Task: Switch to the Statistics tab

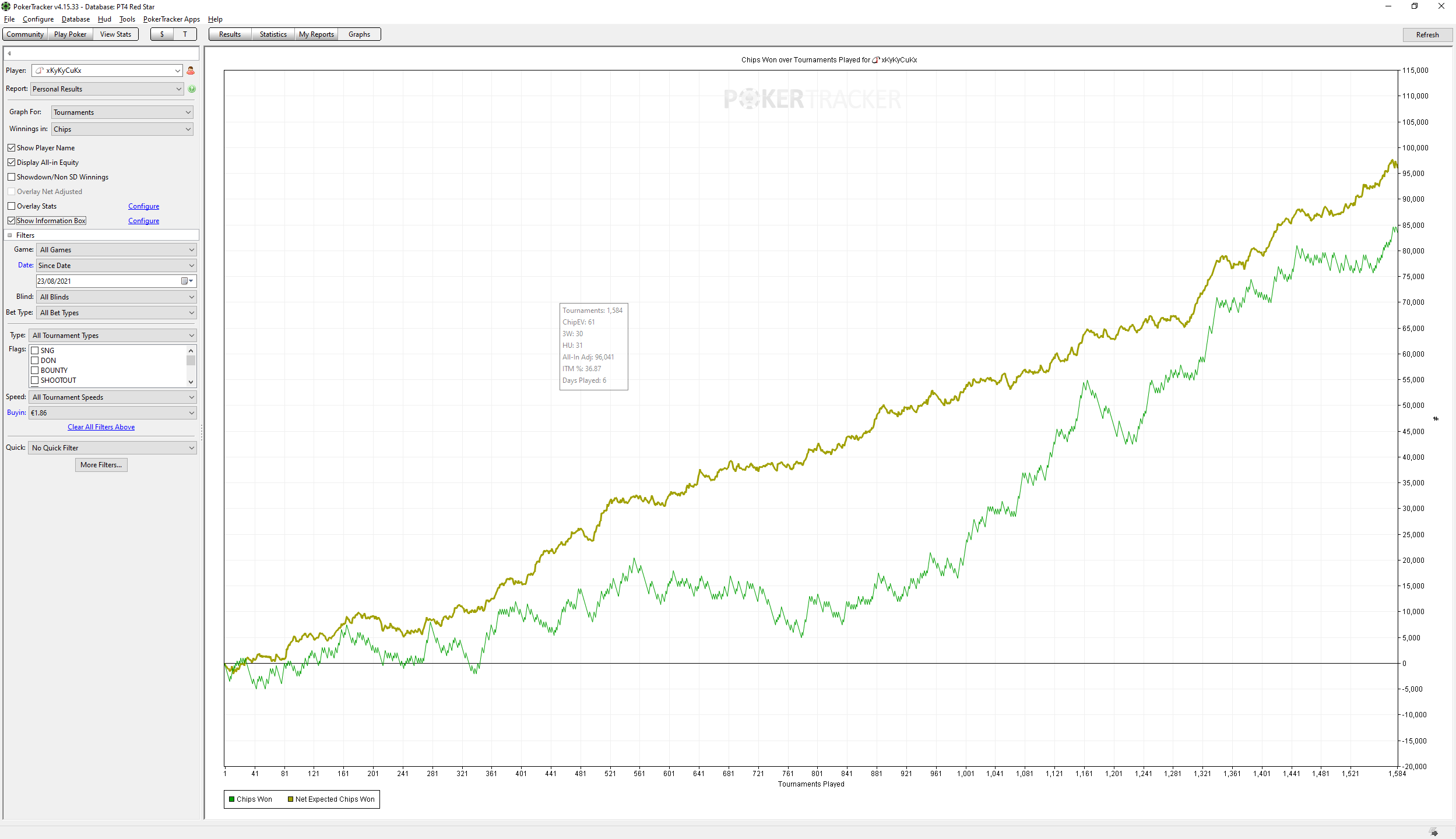Action: (x=273, y=34)
